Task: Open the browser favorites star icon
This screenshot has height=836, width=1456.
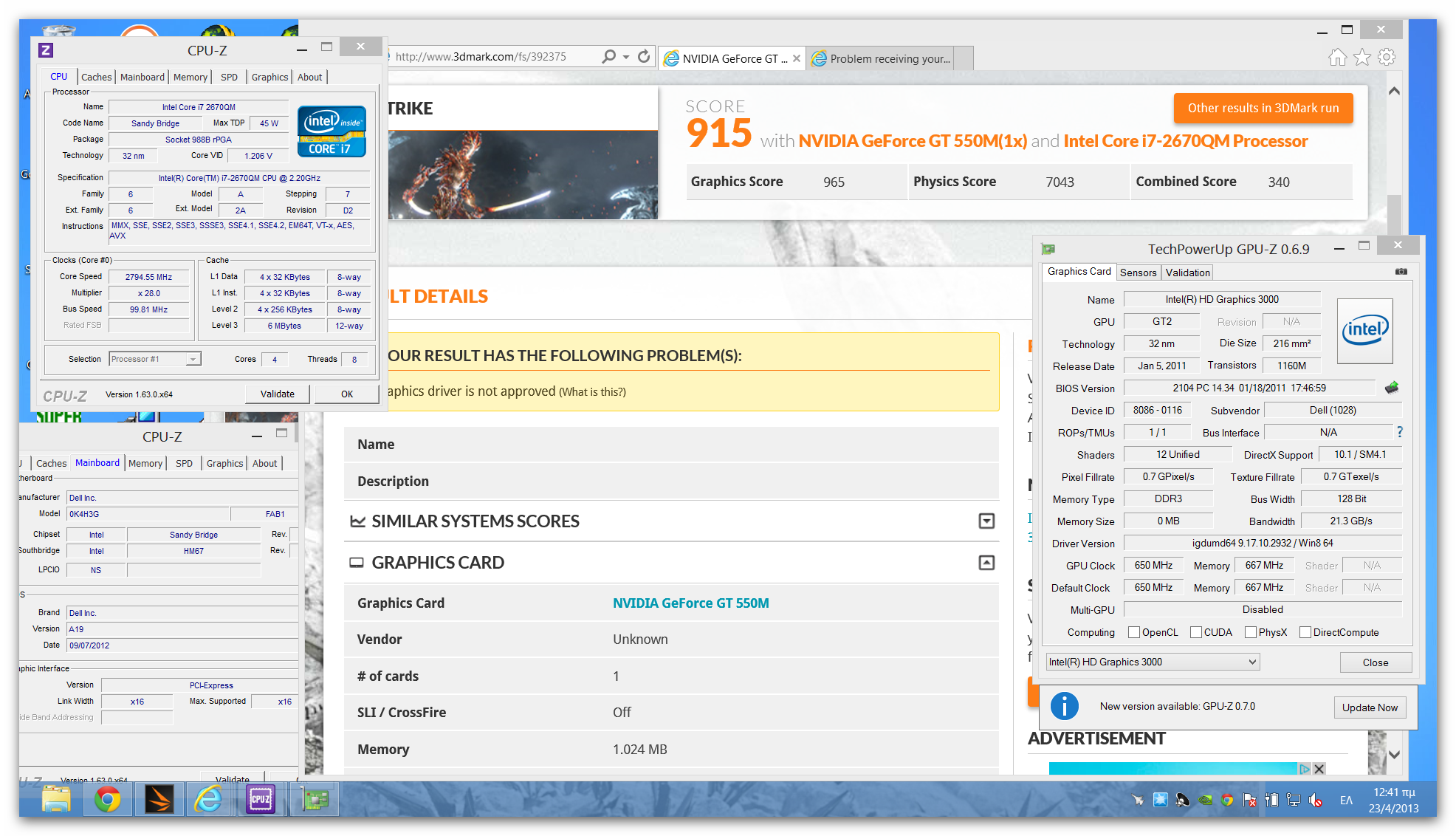Action: pyautogui.click(x=1362, y=58)
